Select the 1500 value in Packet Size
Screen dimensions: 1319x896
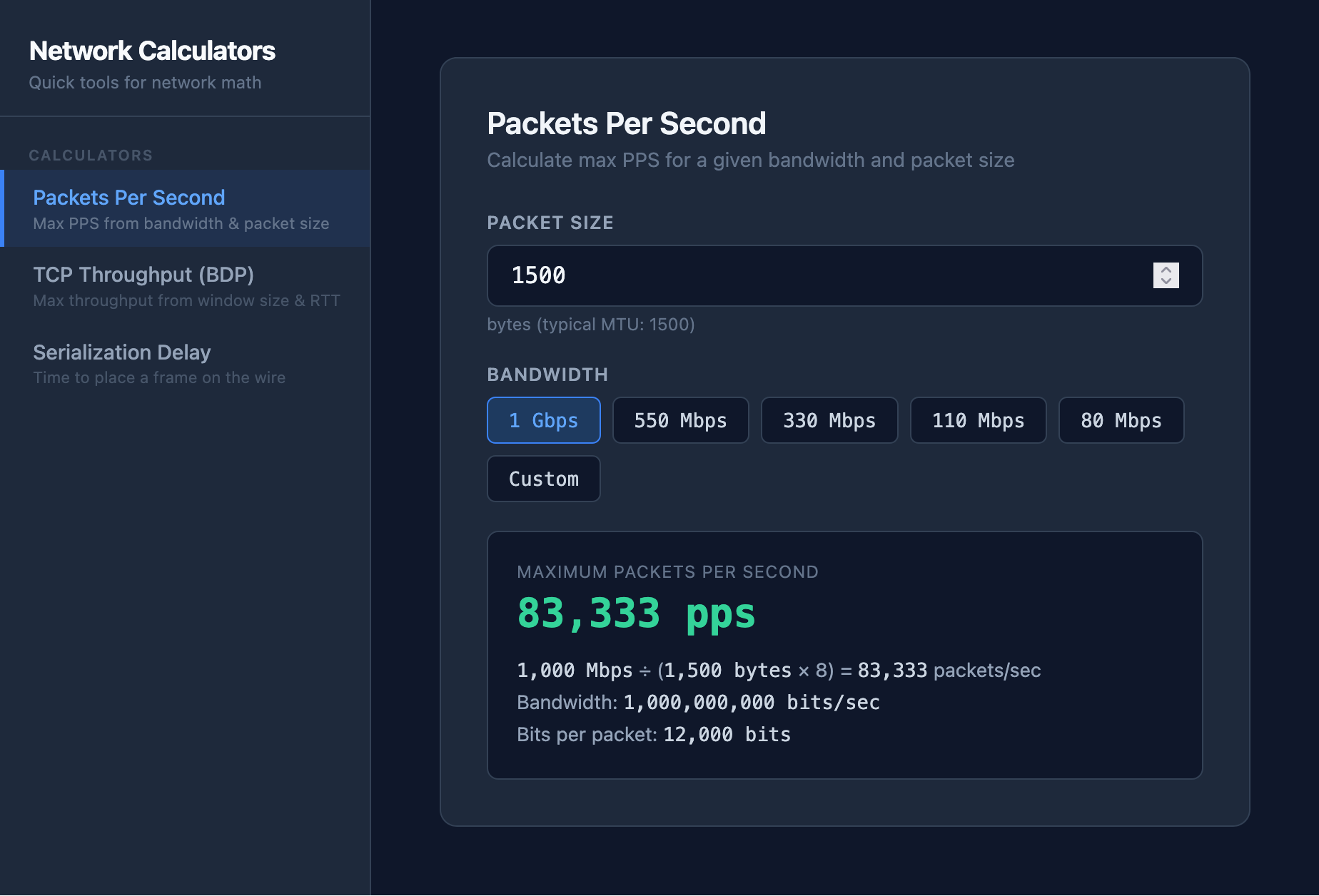point(538,276)
